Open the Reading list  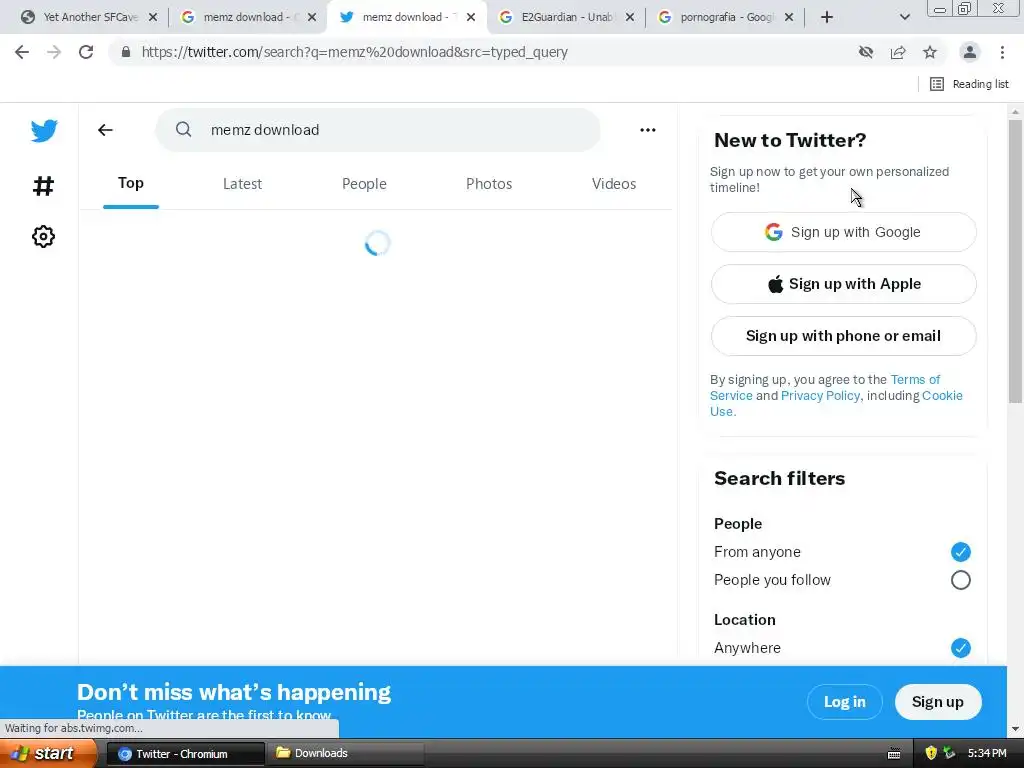pos(969,84)
